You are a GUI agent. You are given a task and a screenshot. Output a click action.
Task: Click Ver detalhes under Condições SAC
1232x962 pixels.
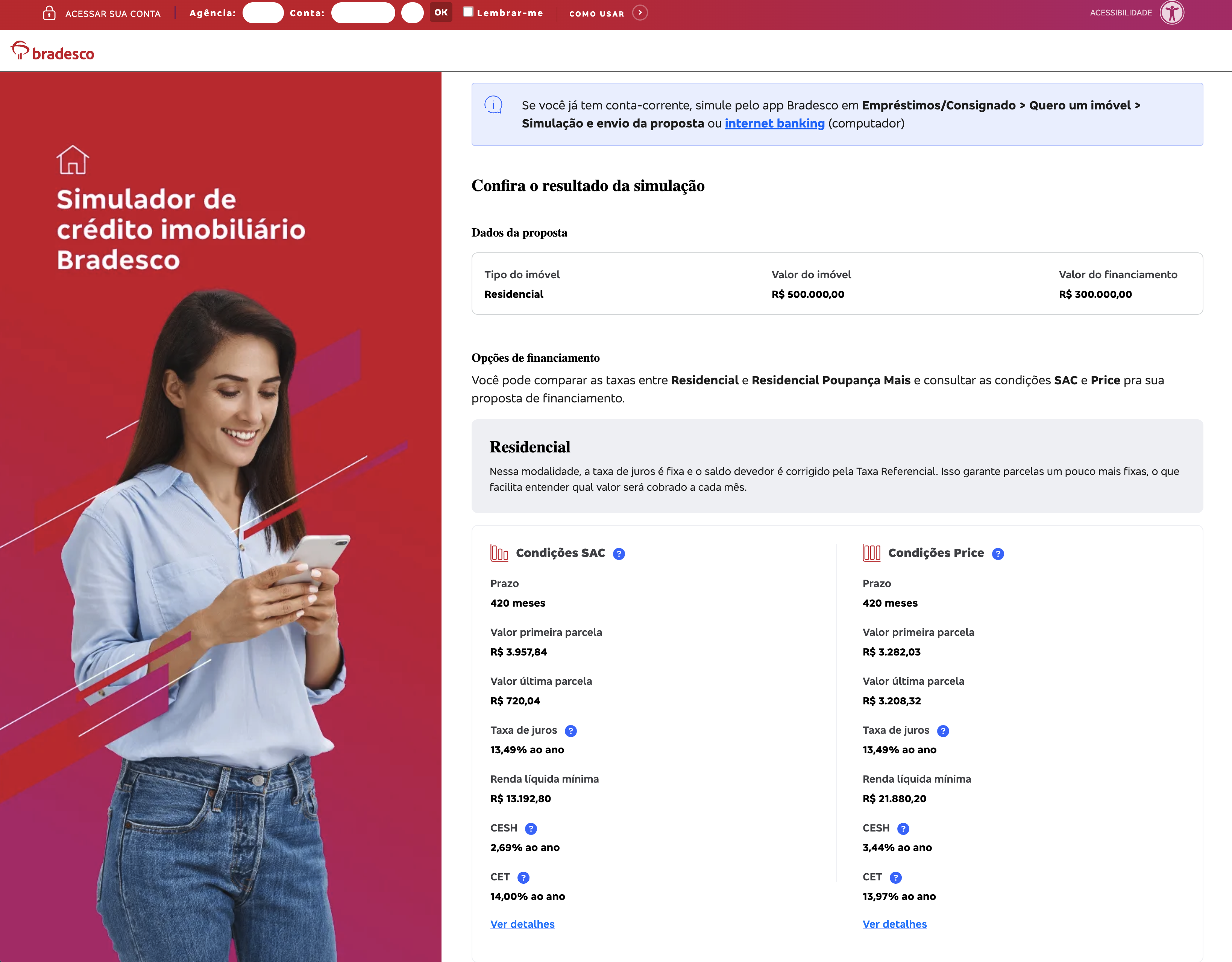pos(522,924)
